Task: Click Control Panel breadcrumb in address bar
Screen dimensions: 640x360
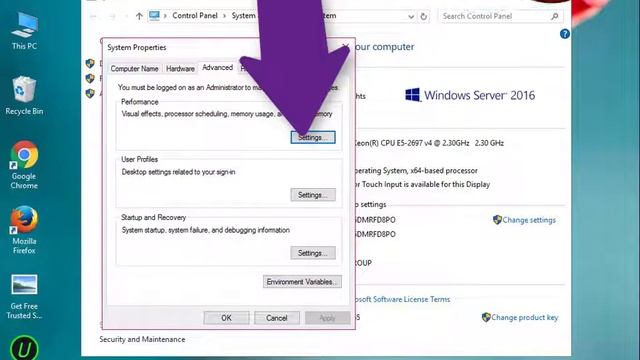Action: pyautogui.click(x=195, y=16)
